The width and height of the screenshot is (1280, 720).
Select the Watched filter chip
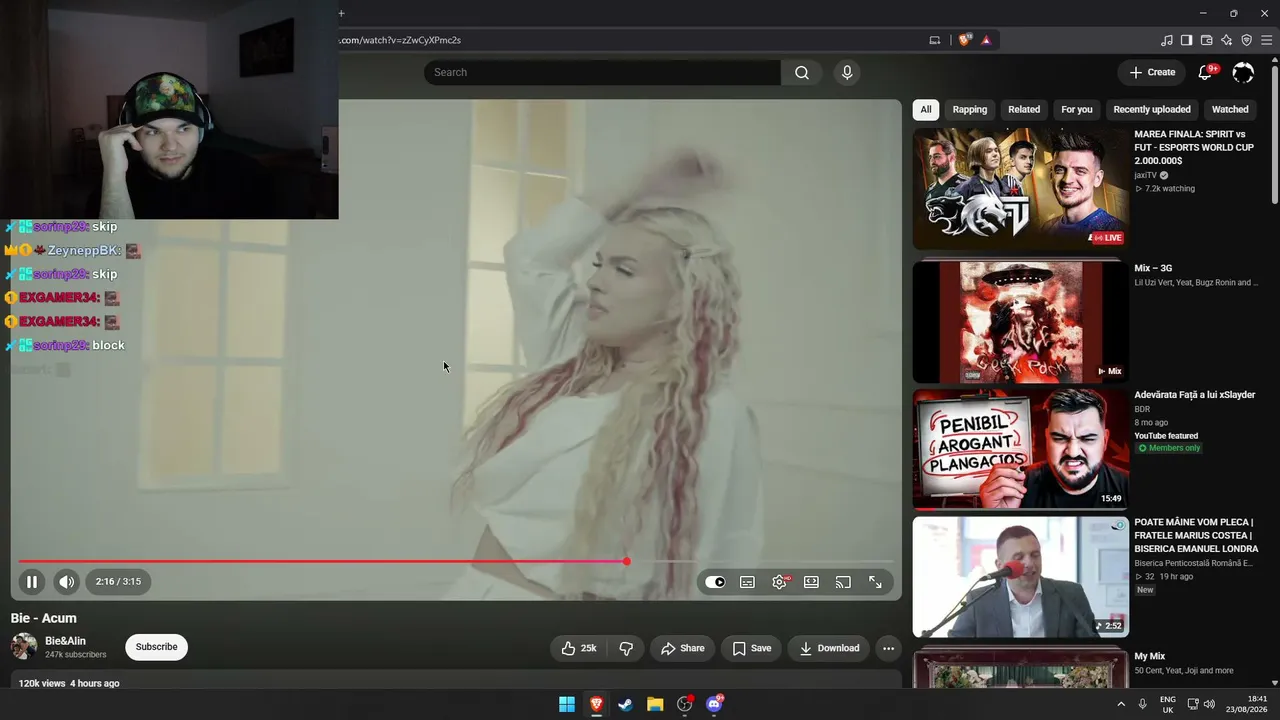1230,109
